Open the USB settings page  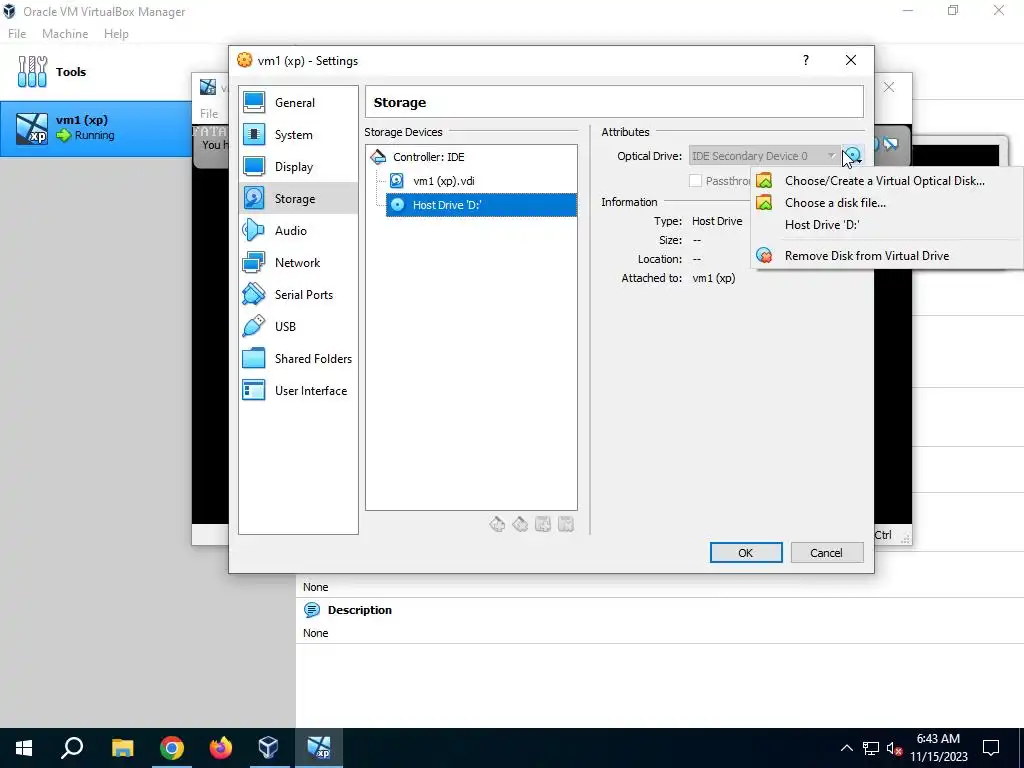[x=298, y=327]
